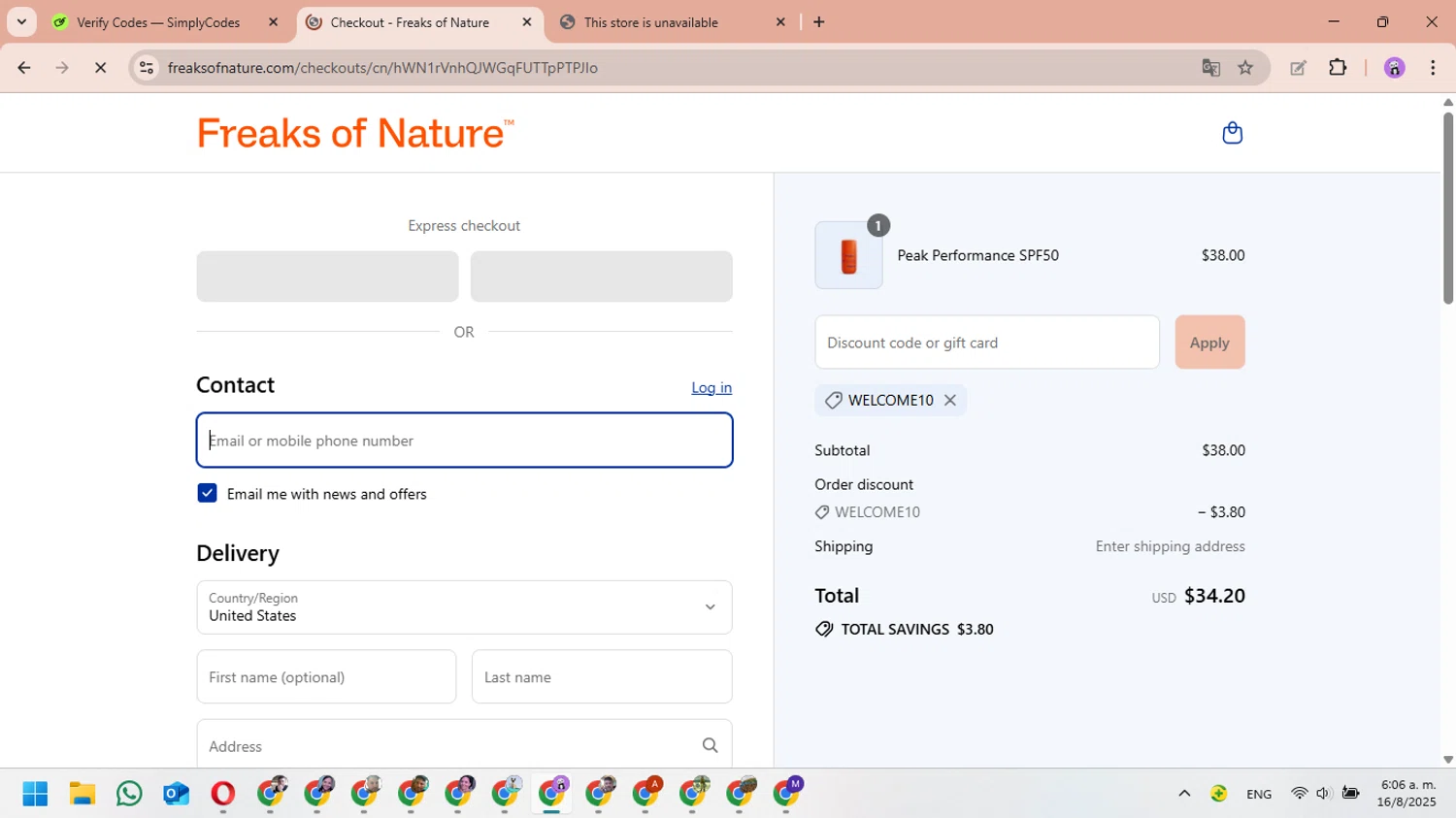
Task: Open the taskbar clock and date
Action: tap(1407, 793)
